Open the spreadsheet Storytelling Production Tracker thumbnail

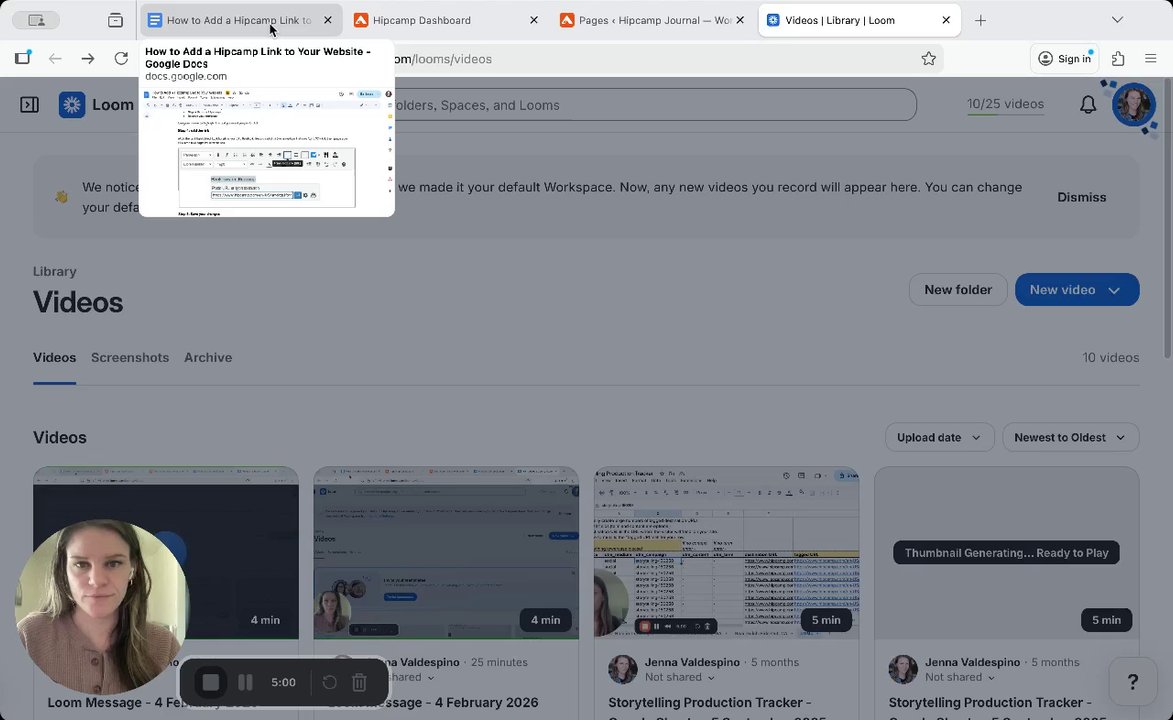pyautogui.click(x=726, y=553)
